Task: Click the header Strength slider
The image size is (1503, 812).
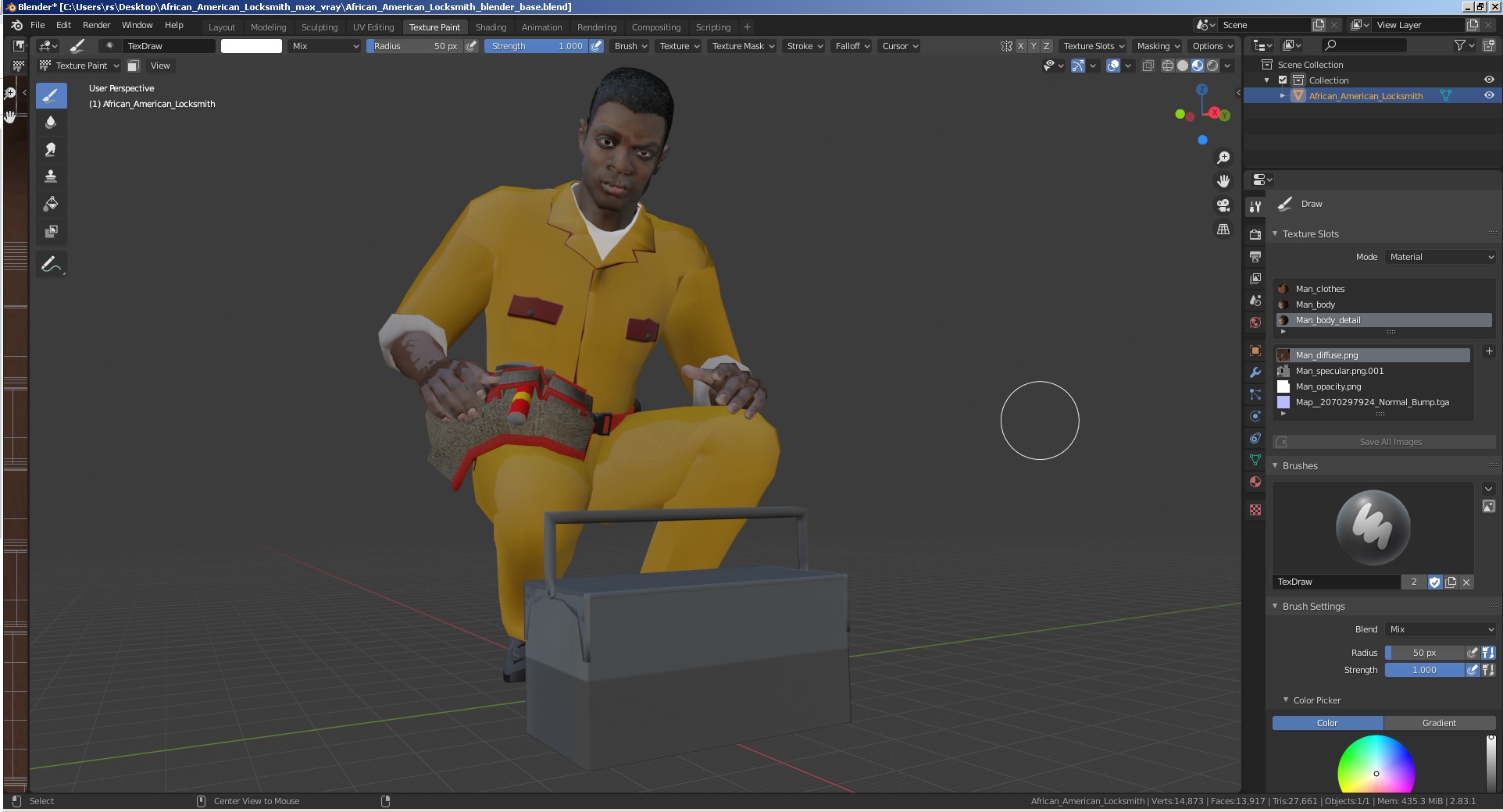Action: (536, 46)
